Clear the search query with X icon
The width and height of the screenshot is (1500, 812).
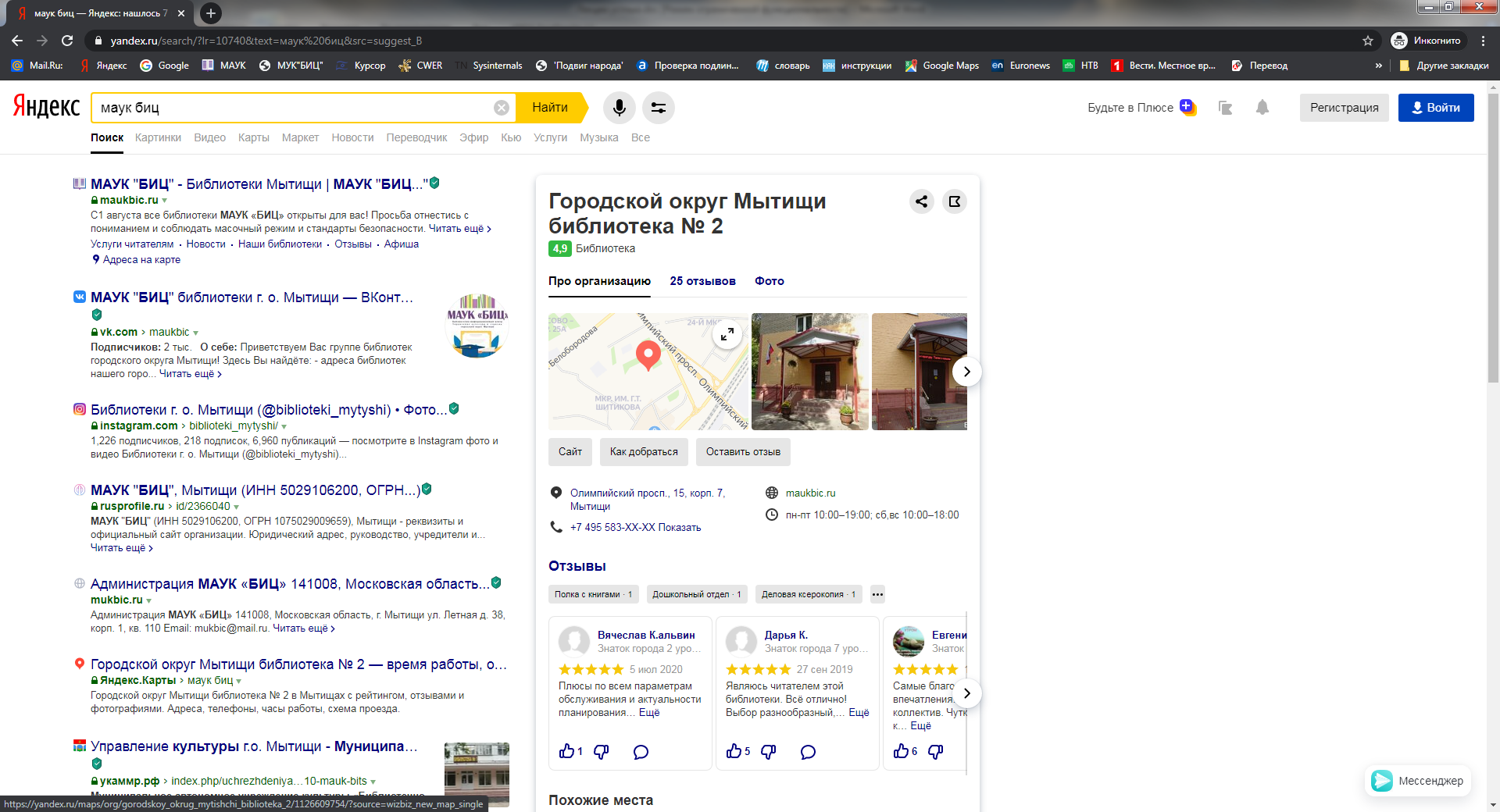click(x=502, y=108)
